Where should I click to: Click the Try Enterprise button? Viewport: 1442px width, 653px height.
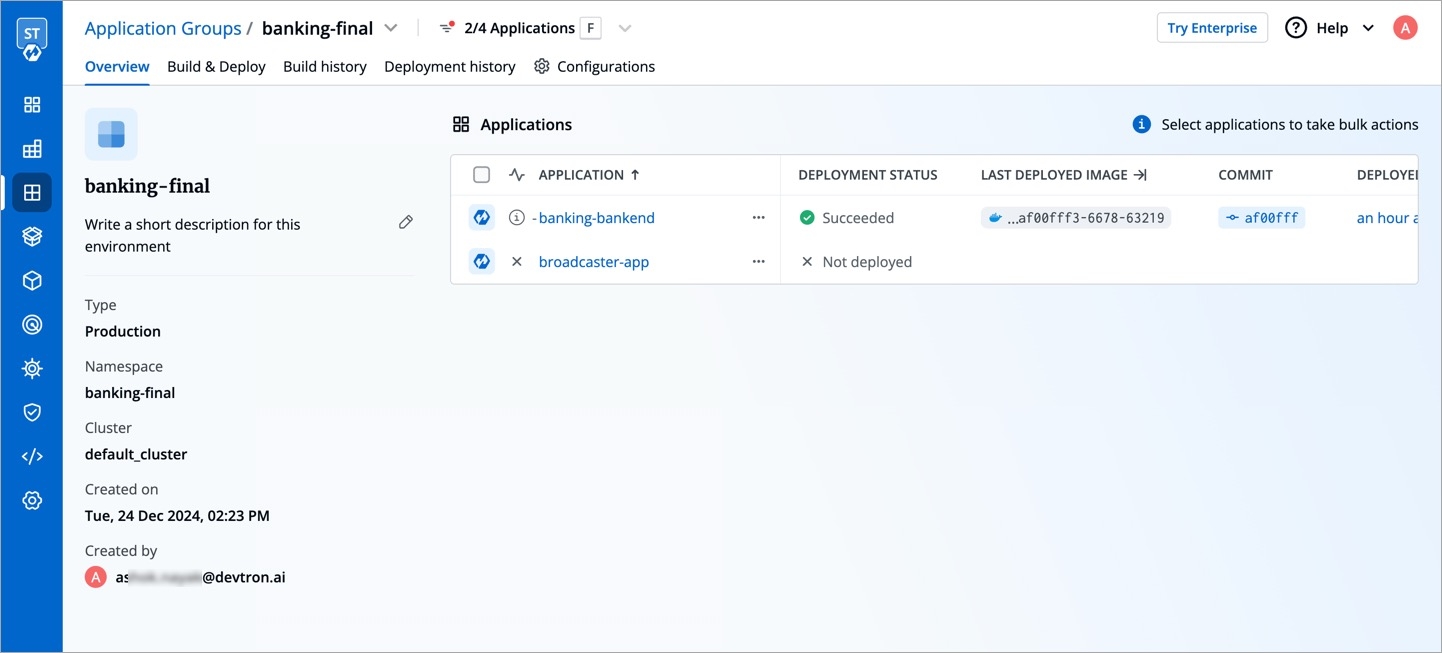coord(1211,28)
